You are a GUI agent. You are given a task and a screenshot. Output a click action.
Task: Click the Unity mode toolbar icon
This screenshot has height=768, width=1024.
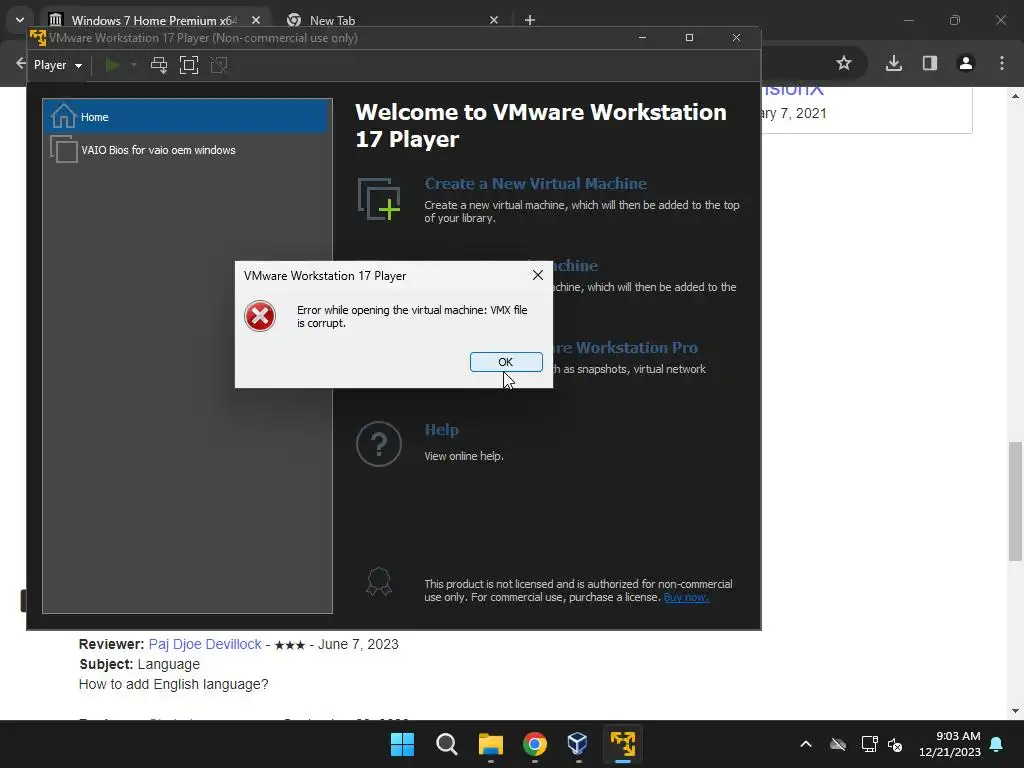(x=219, y=65)
